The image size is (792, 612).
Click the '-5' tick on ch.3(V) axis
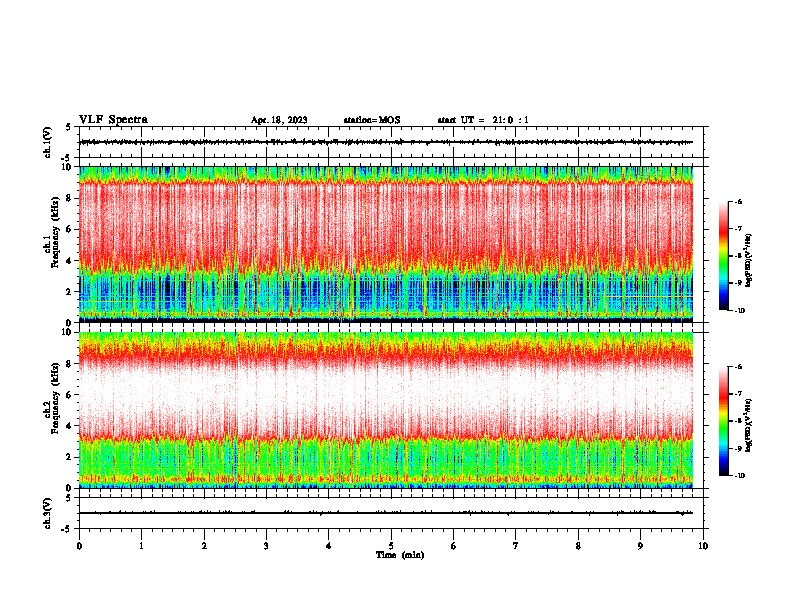click(x=68, y=529)
